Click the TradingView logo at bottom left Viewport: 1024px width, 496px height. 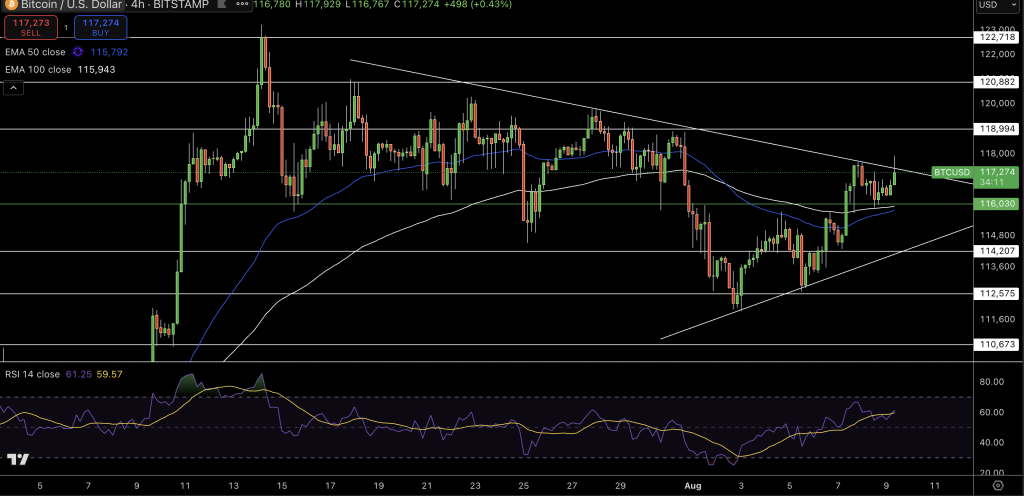coord(18,459)
